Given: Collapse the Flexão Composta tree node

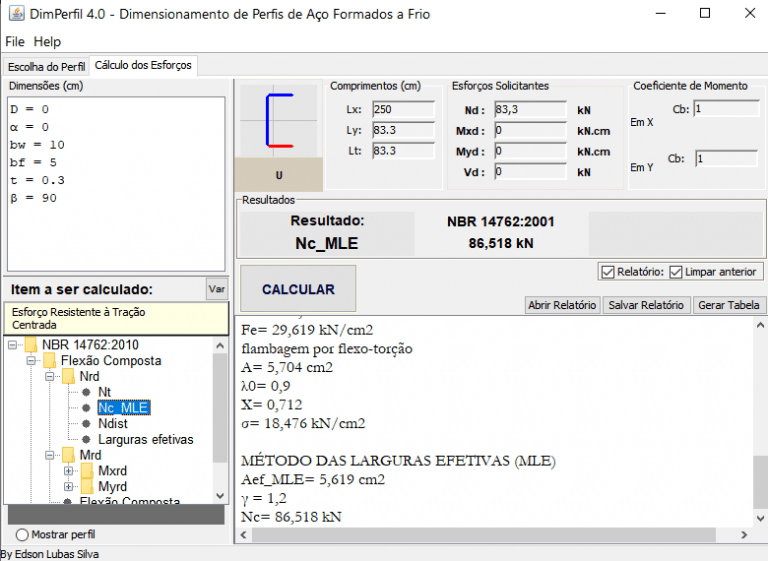Looking at the screenshot, I should tap(31, 361).
